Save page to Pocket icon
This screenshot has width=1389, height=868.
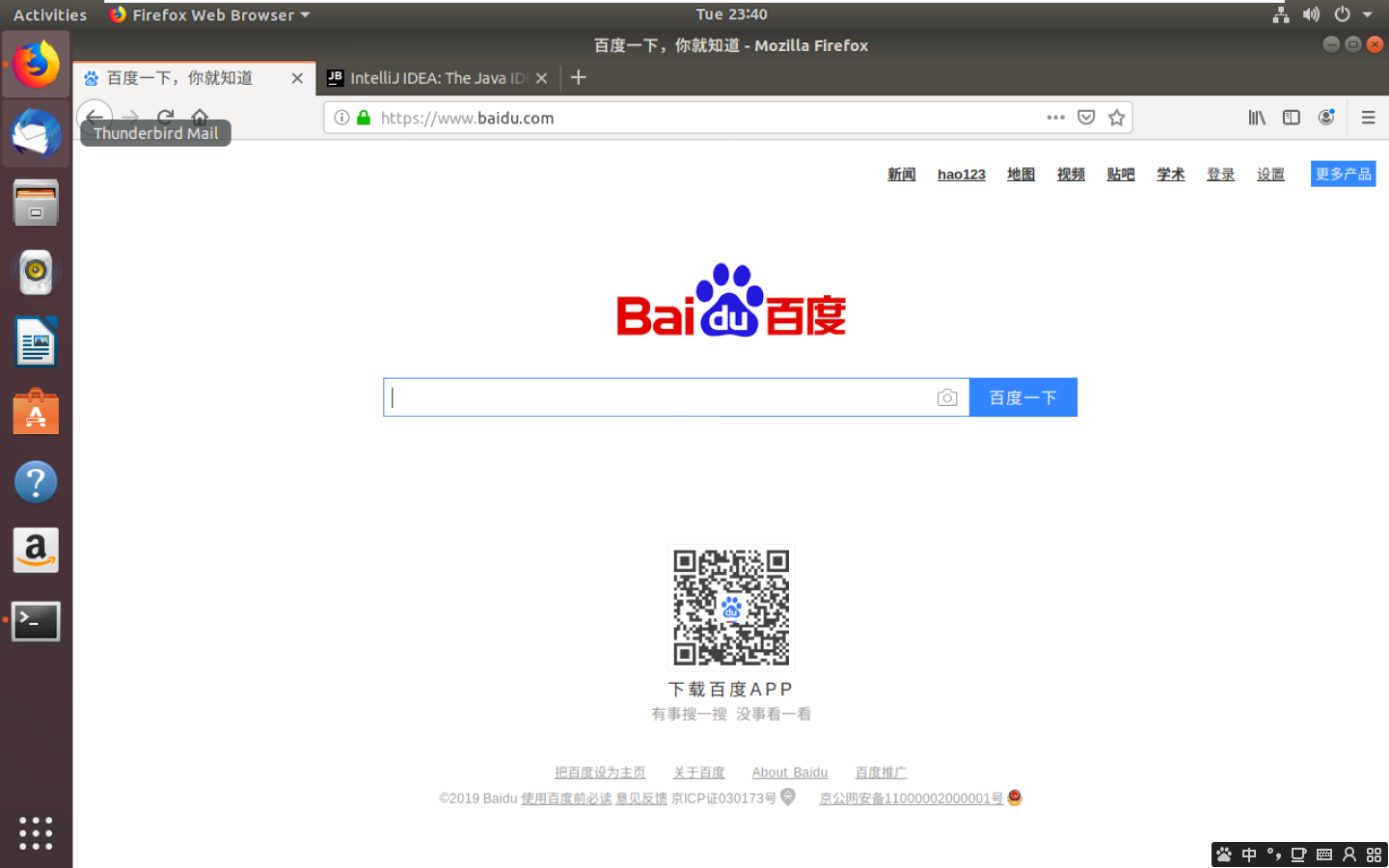1086,118
